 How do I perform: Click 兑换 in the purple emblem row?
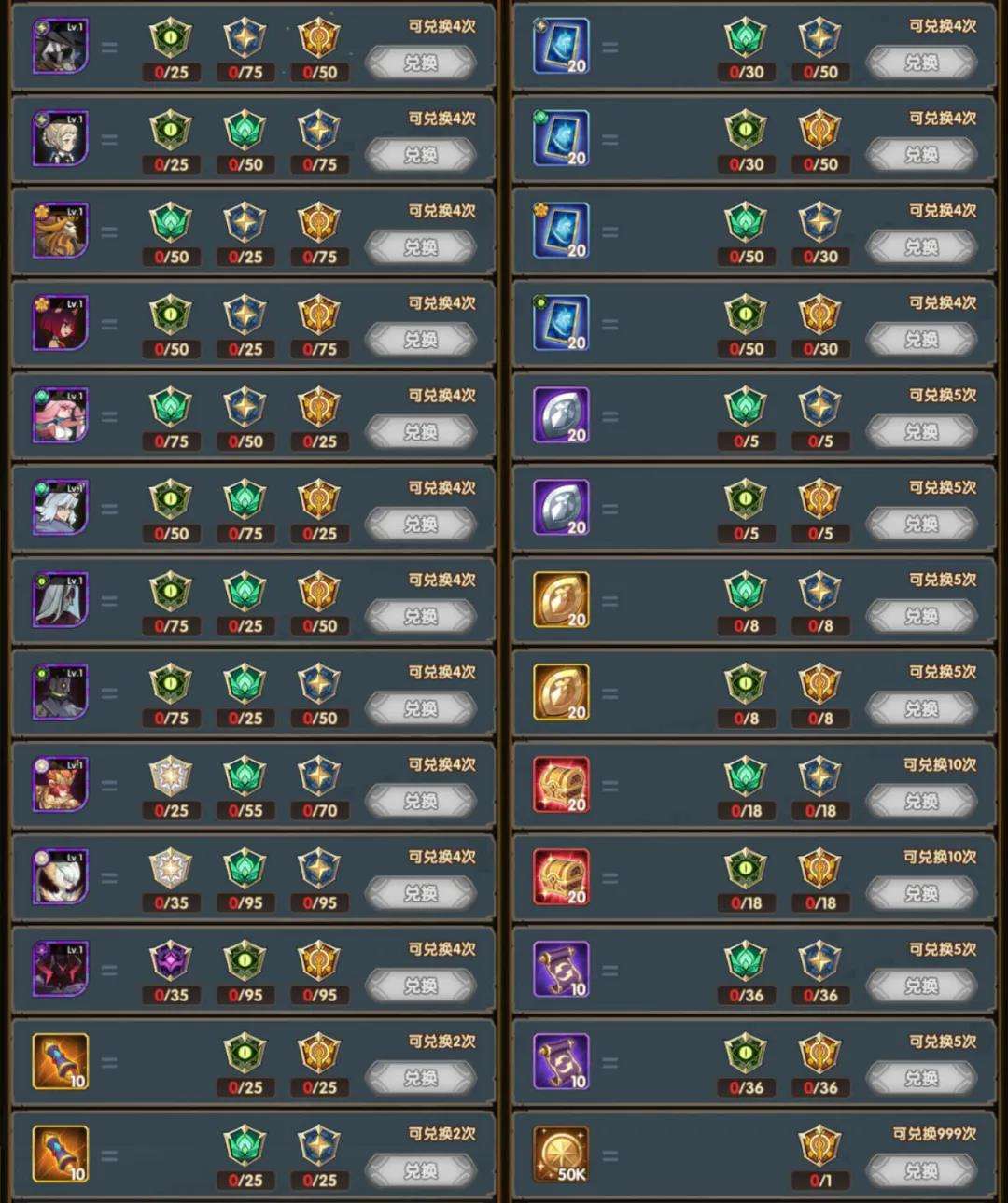click(420, 986)
